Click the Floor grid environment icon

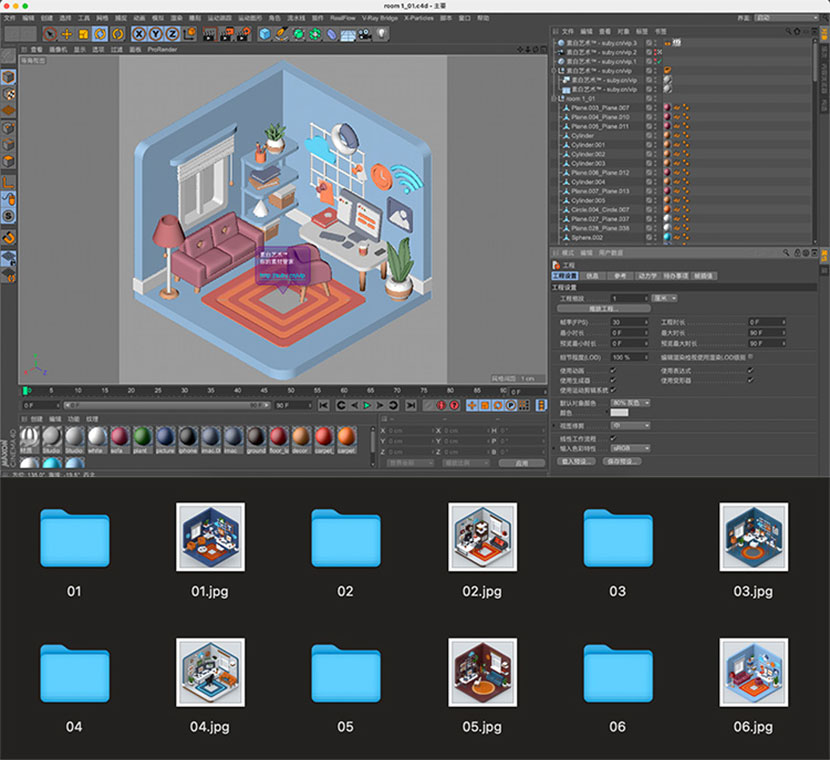(348, 34)
